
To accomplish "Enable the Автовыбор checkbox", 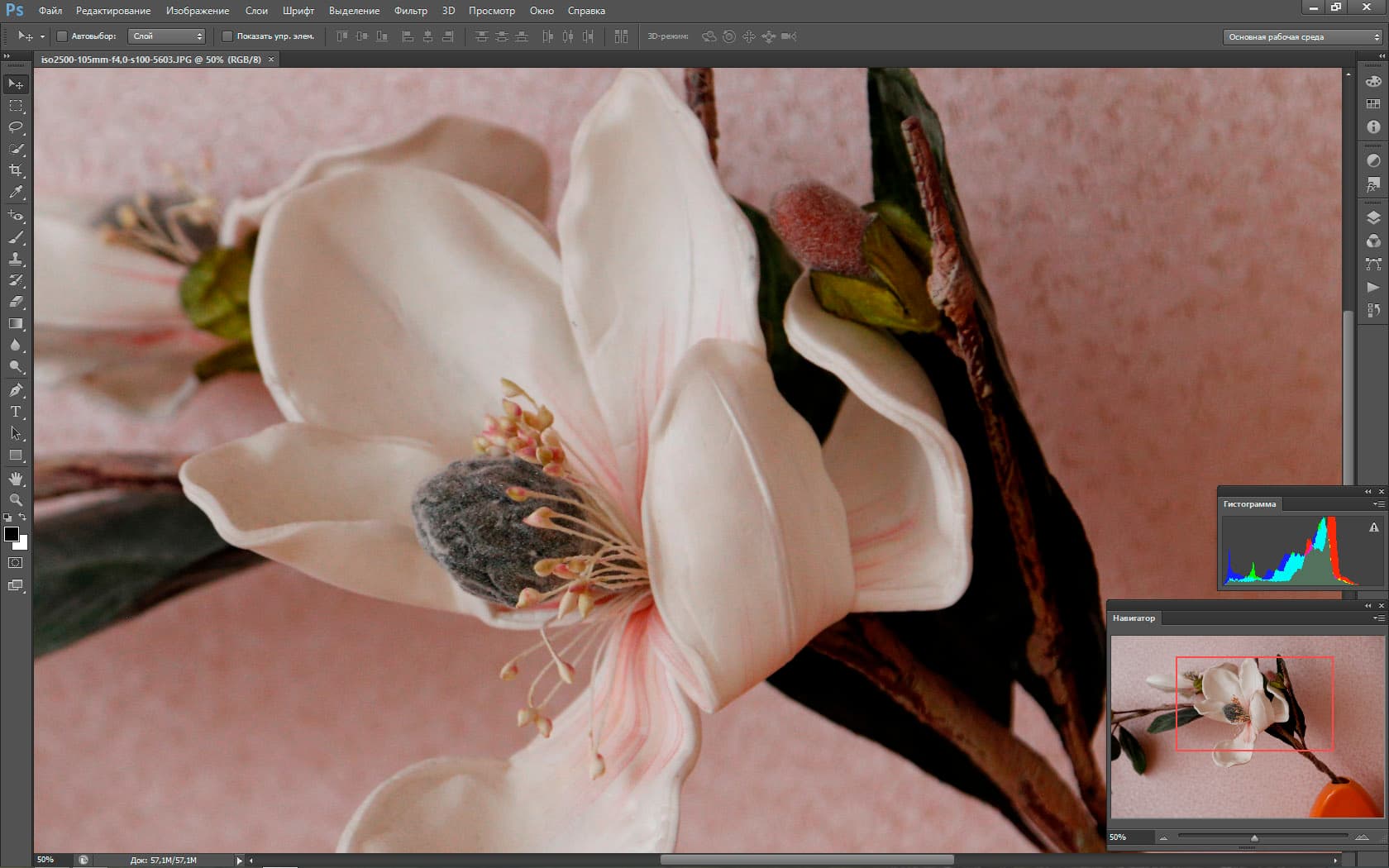I will 62,36.
